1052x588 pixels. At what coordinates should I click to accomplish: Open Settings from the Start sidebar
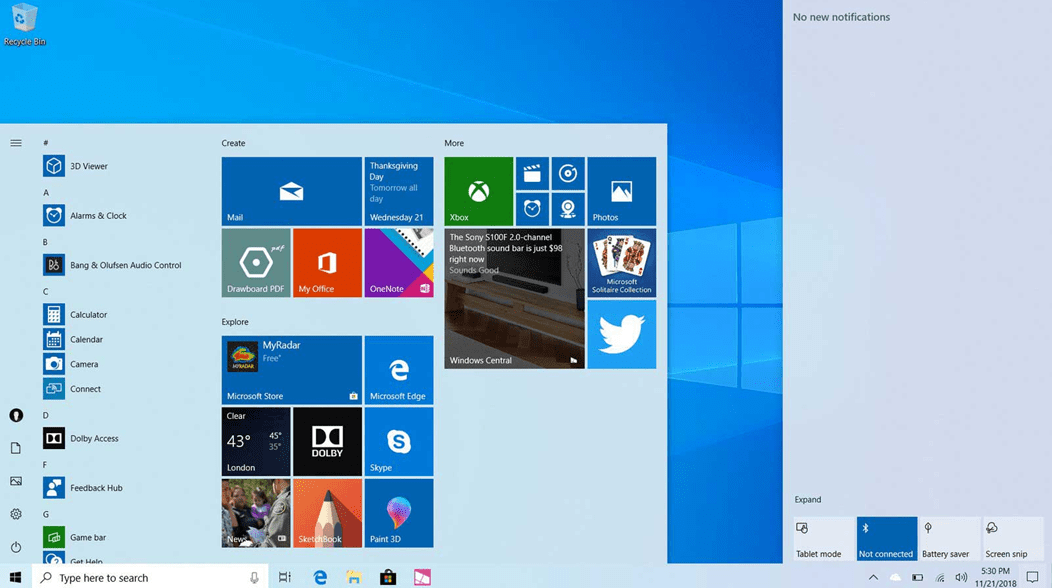tap(16, 514)
